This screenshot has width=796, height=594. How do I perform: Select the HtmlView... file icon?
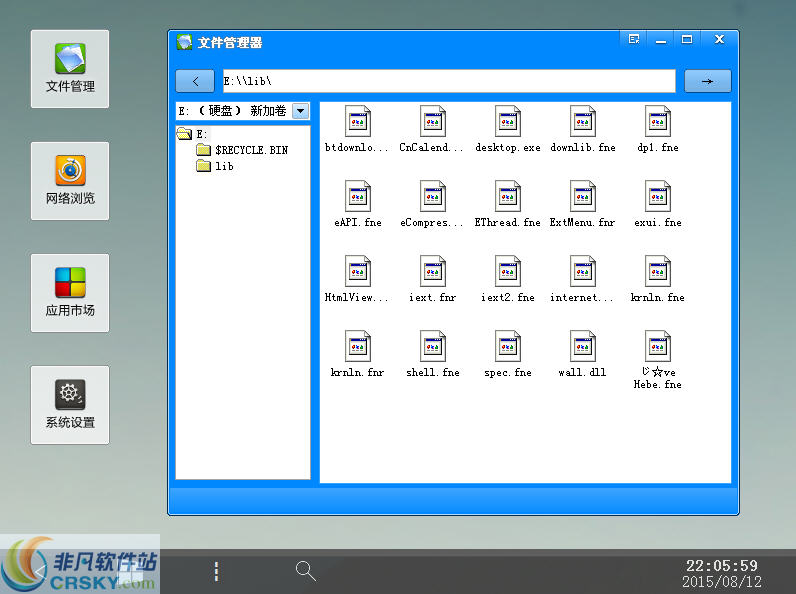357,272
